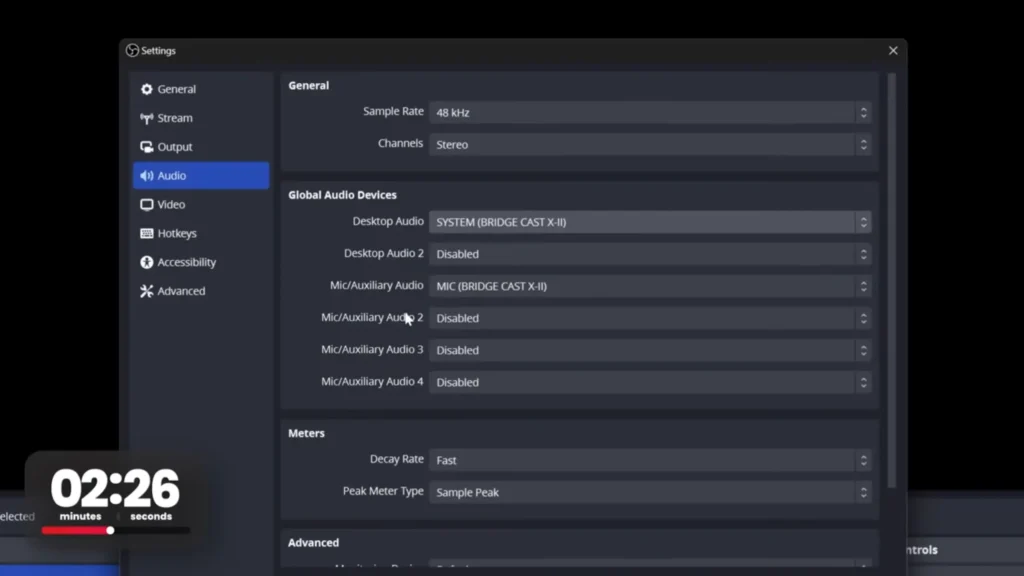Select the Audio settings tab

[201, 176]
